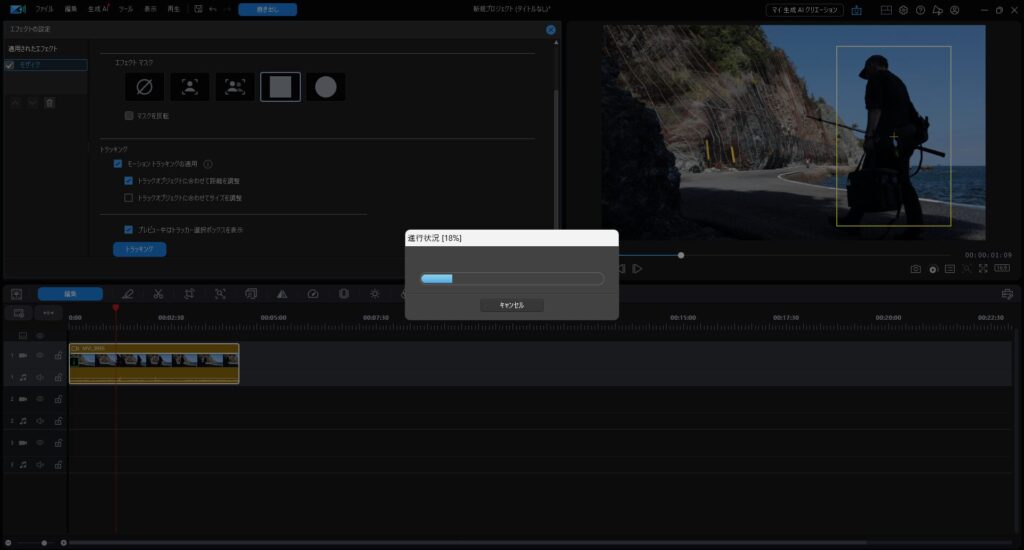1024x550 pixels.
Task: Open the ファイル menu
Action: pos(45,8)
